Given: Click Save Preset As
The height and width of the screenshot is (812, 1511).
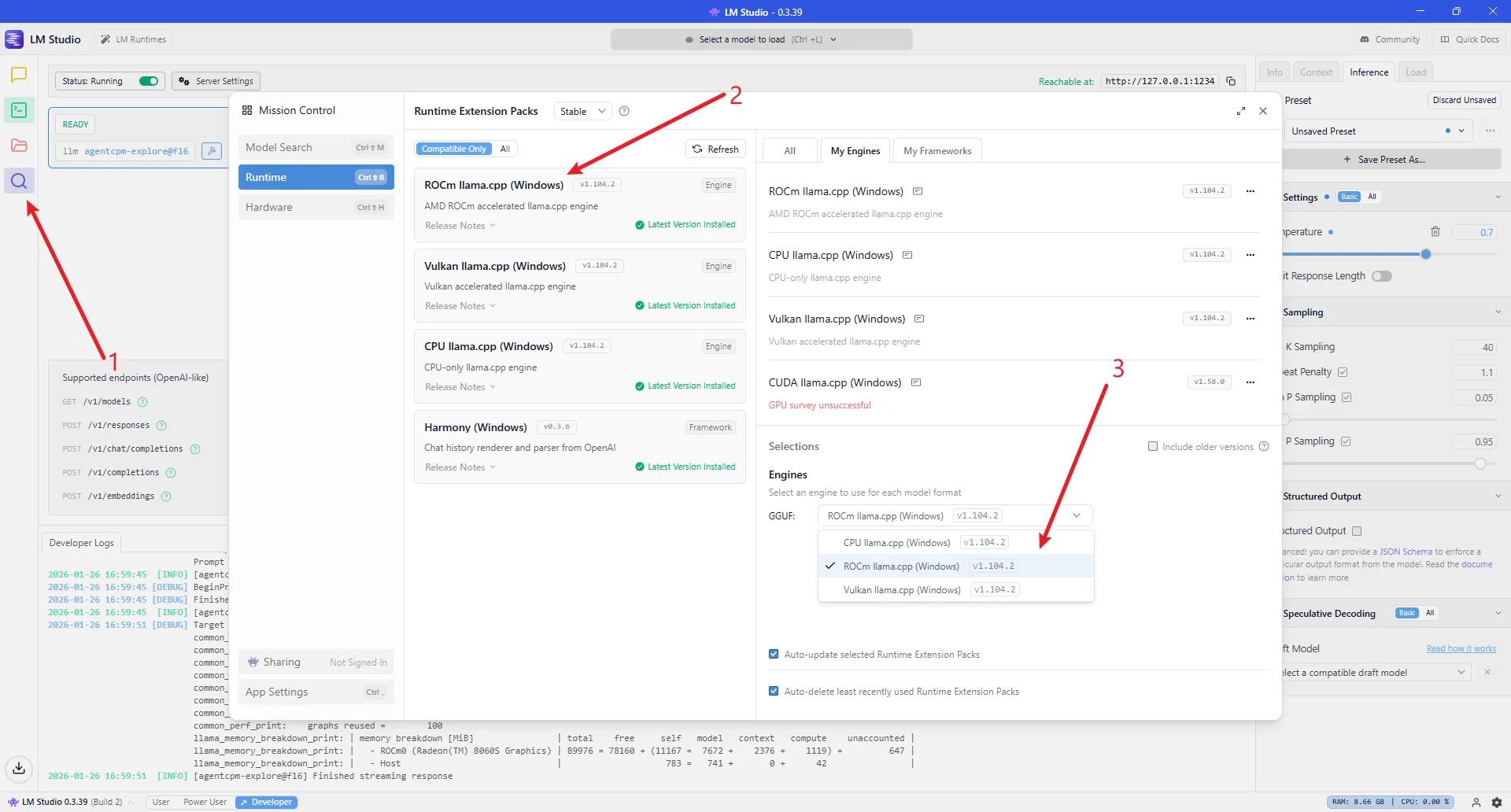Looking at the screenshot, I should coord(1384,160).
